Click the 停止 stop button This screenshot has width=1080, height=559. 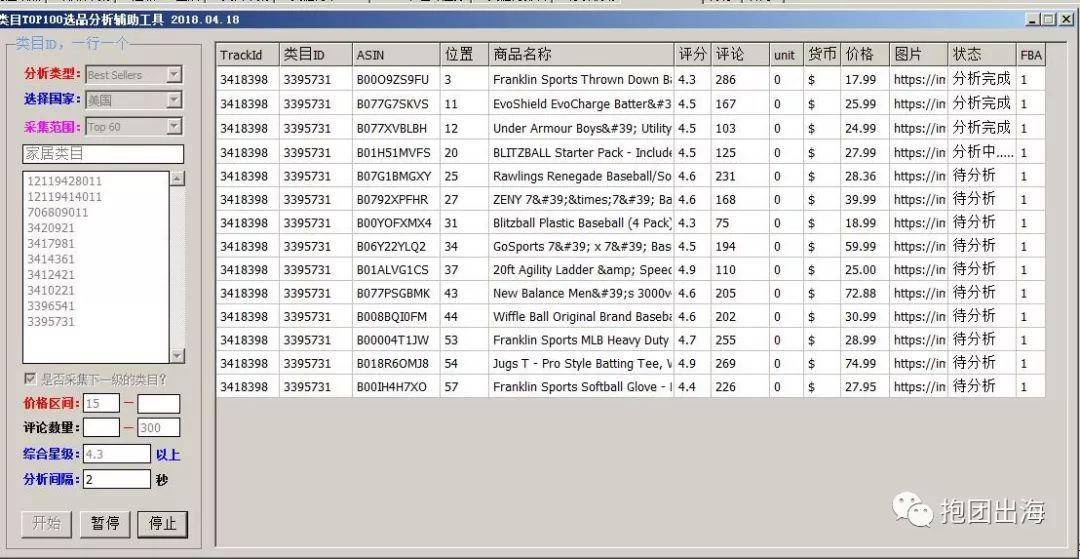point(163,524)
